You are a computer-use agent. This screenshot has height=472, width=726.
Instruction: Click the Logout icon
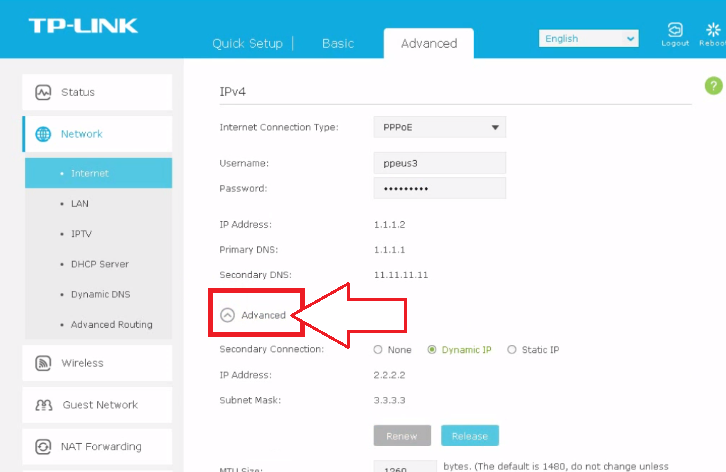675,30
